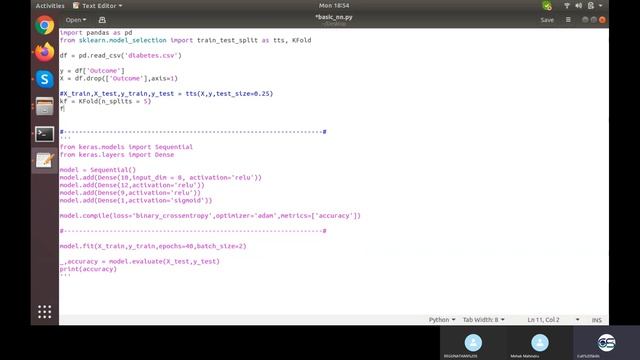Click the Dense(9,activation='relu') line
The image size is (640, 360).
point(130,193)
